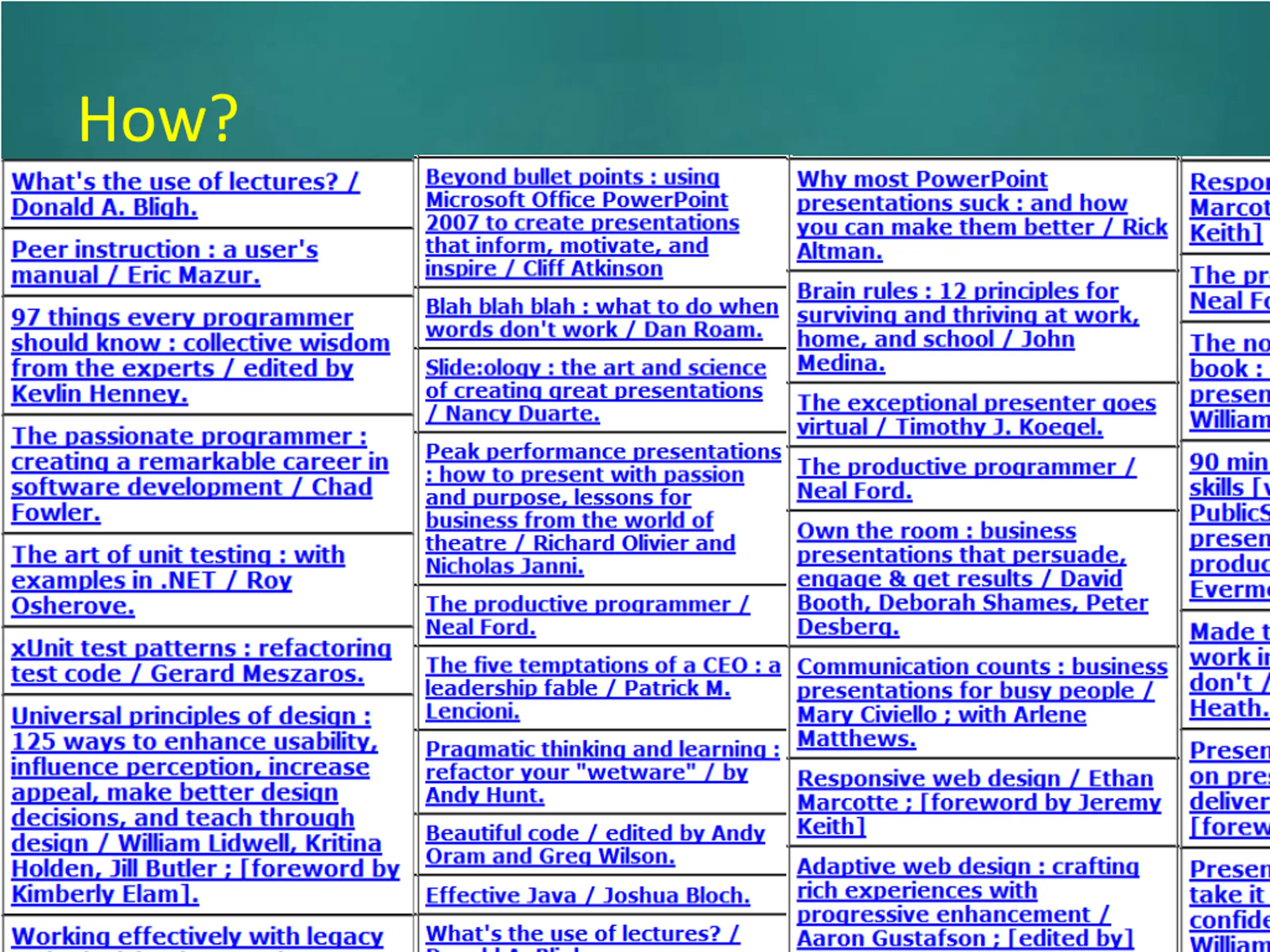
Task: Open "The productive programmer" link in the third column
Action: pyautogui.click(x=967, y=478)
